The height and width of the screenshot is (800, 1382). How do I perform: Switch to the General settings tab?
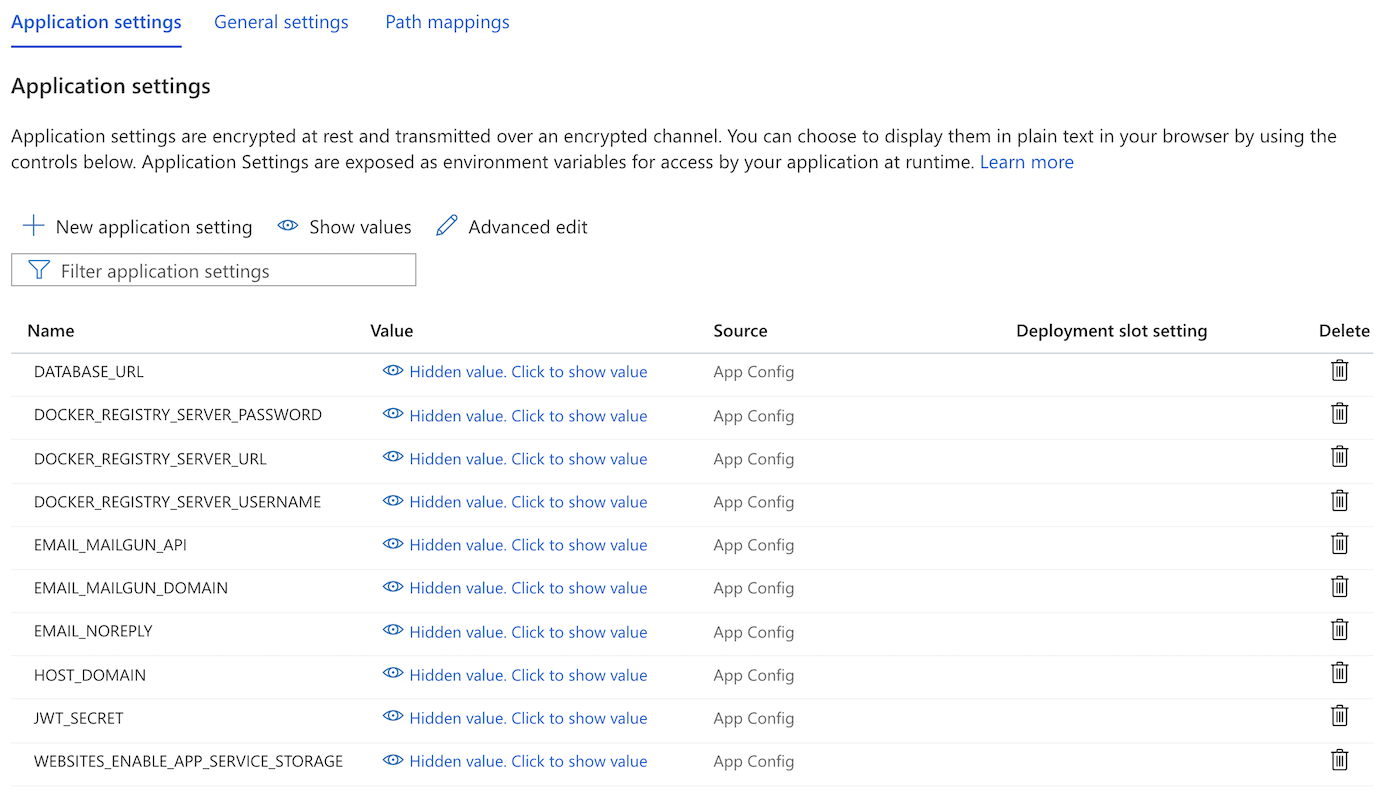pyautogui.click(x=281, y=22)
